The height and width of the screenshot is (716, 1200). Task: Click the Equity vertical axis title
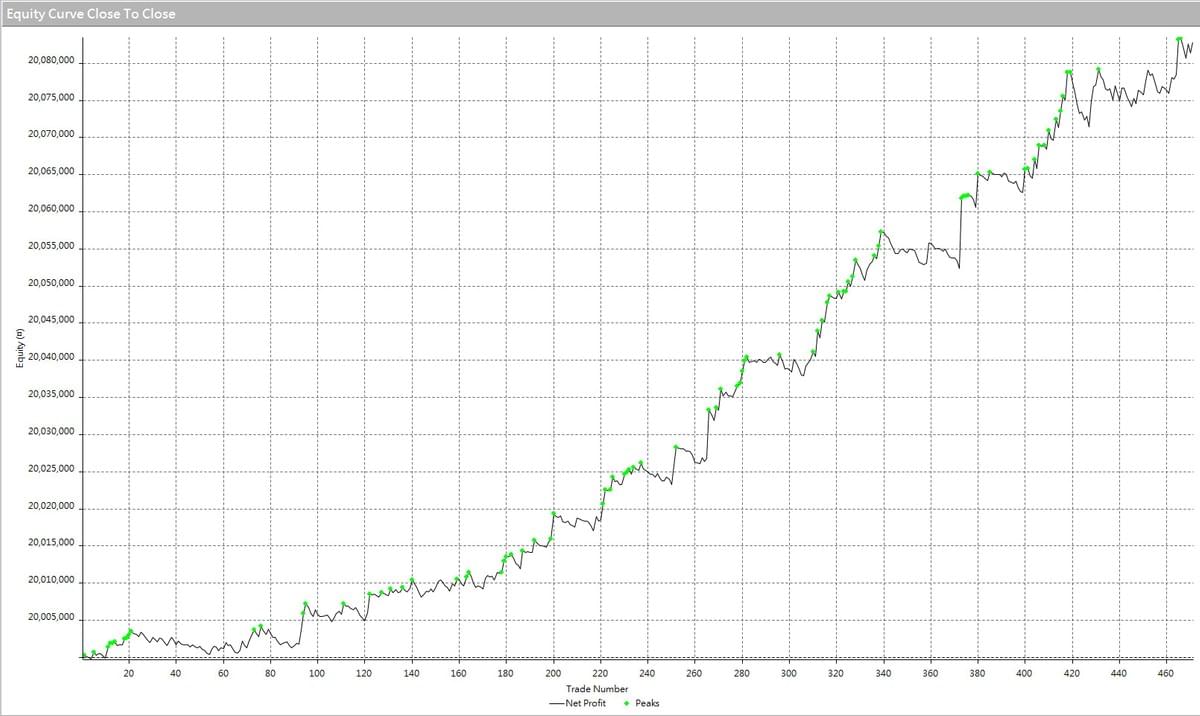click(19, 348)
